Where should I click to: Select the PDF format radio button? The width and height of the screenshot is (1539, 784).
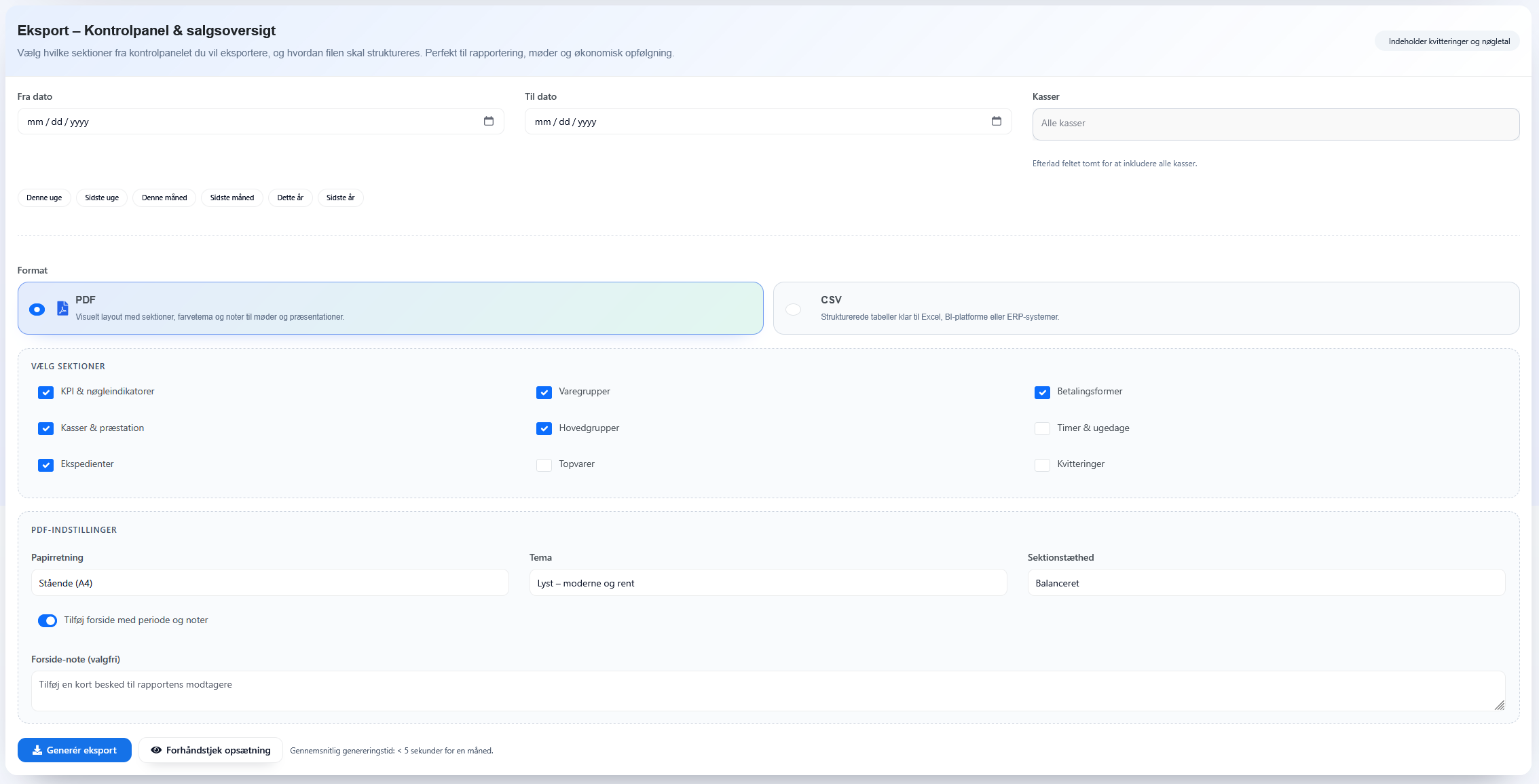pos(37,310)
